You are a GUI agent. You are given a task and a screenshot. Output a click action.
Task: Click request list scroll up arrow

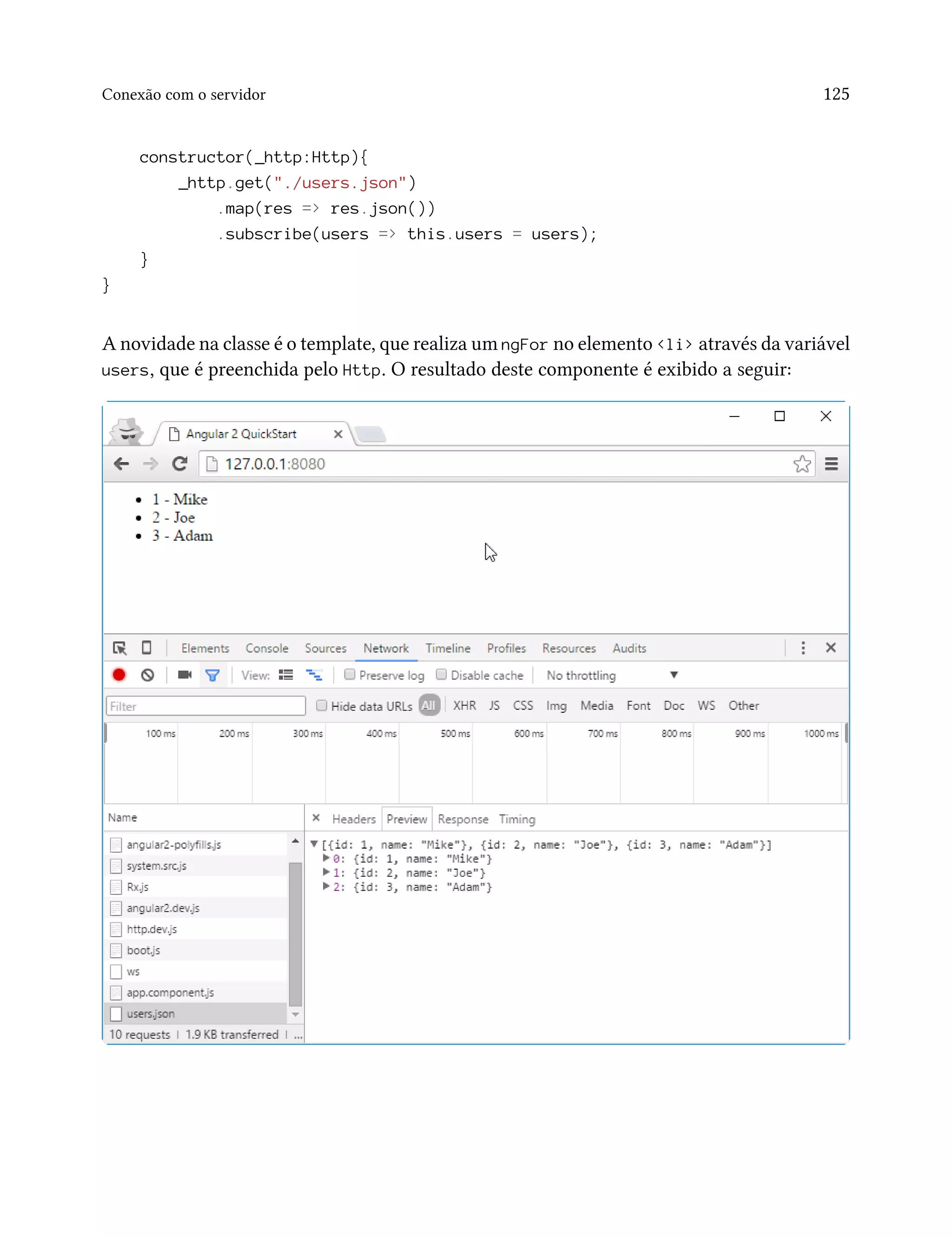pyautogui.click(x=295, y=841)
